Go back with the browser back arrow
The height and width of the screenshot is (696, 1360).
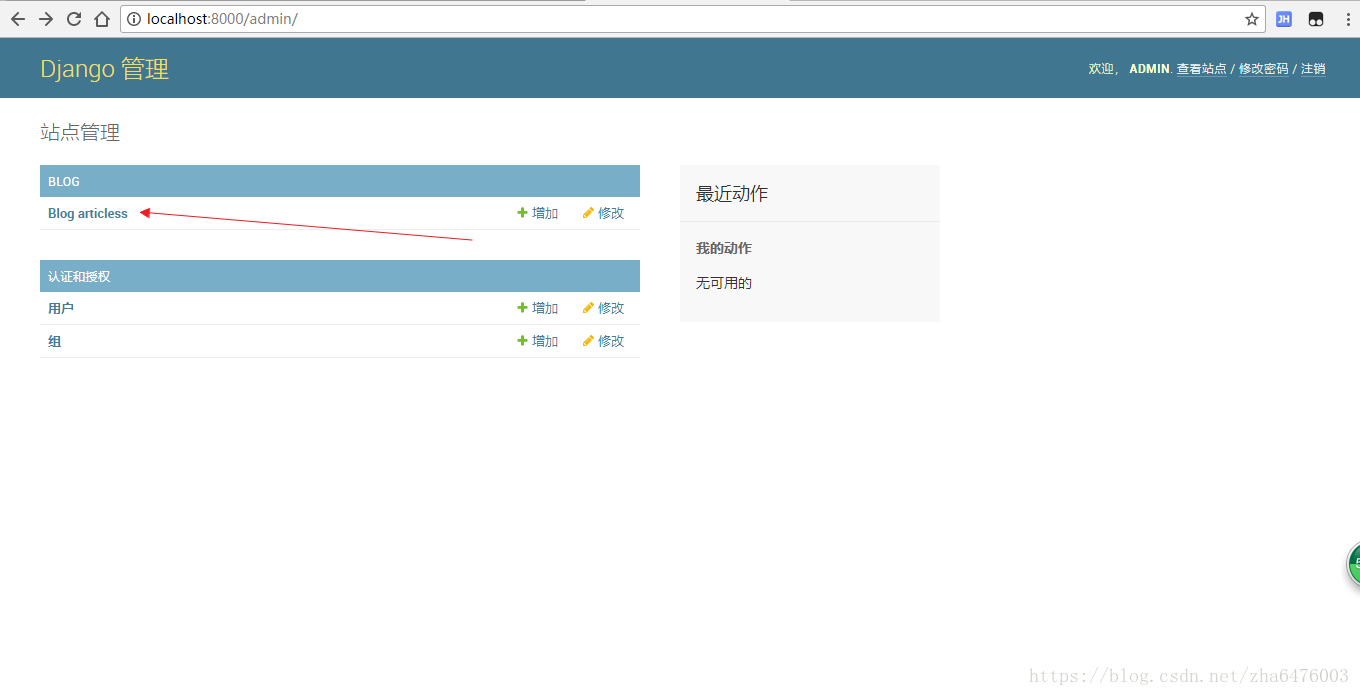click(18, 19)
